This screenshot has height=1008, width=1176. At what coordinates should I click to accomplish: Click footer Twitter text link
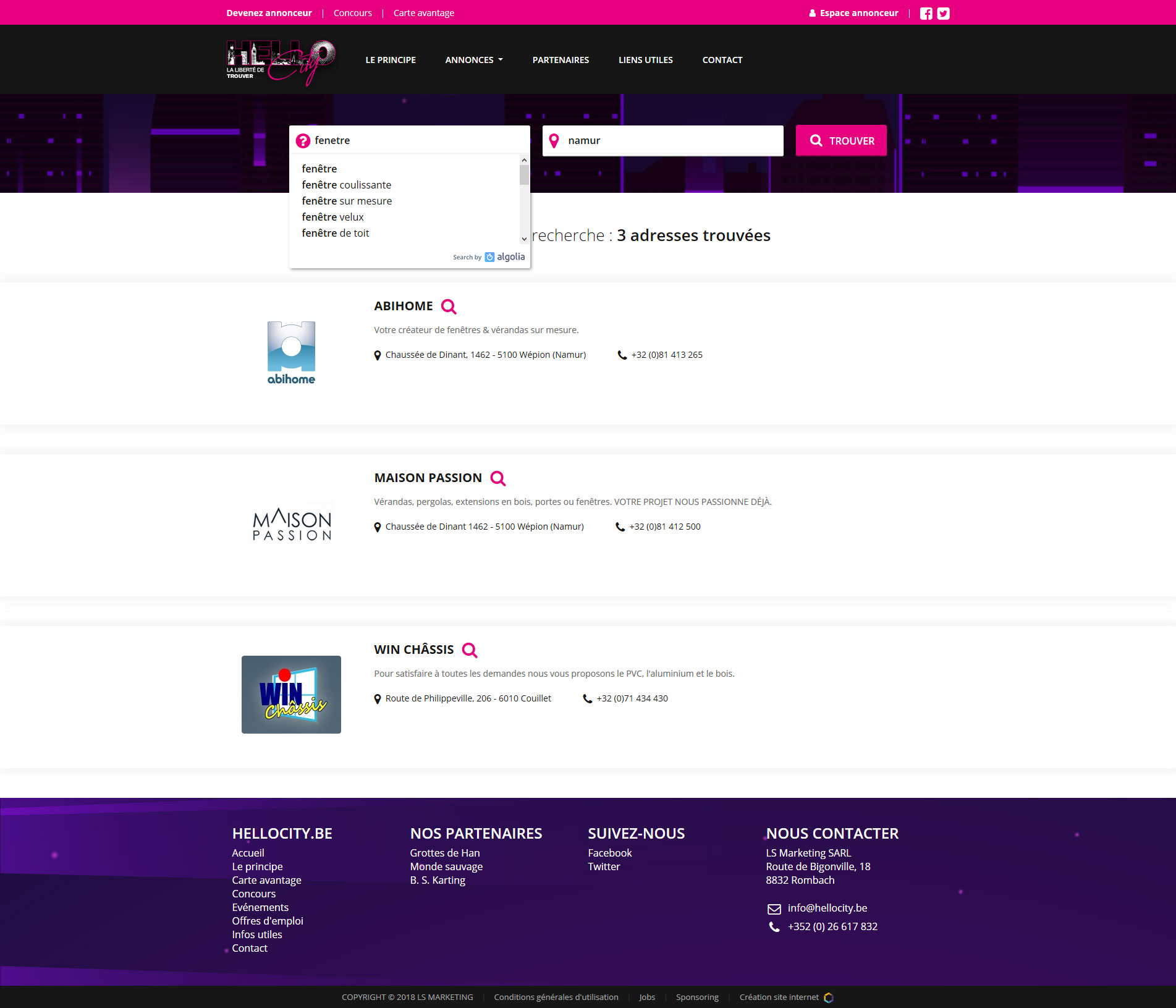(x=604, y=866)
